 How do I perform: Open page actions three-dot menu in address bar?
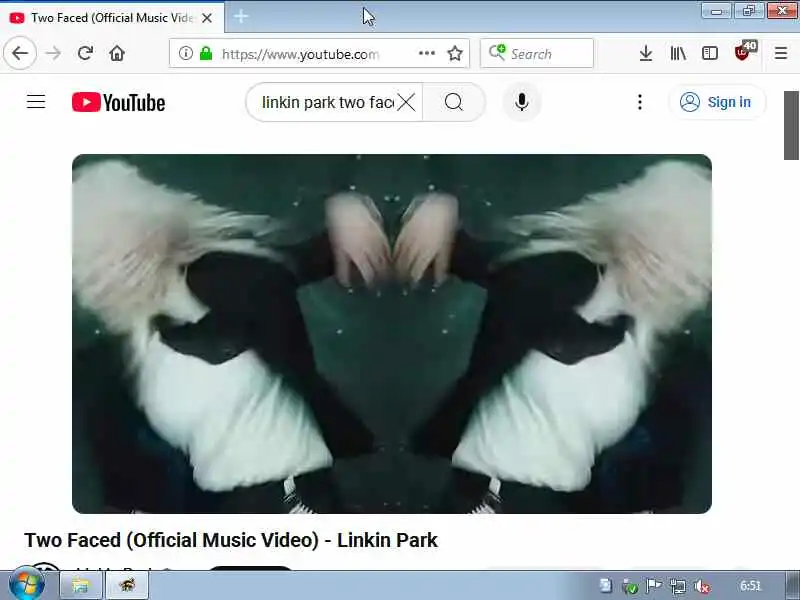(427, 53)
